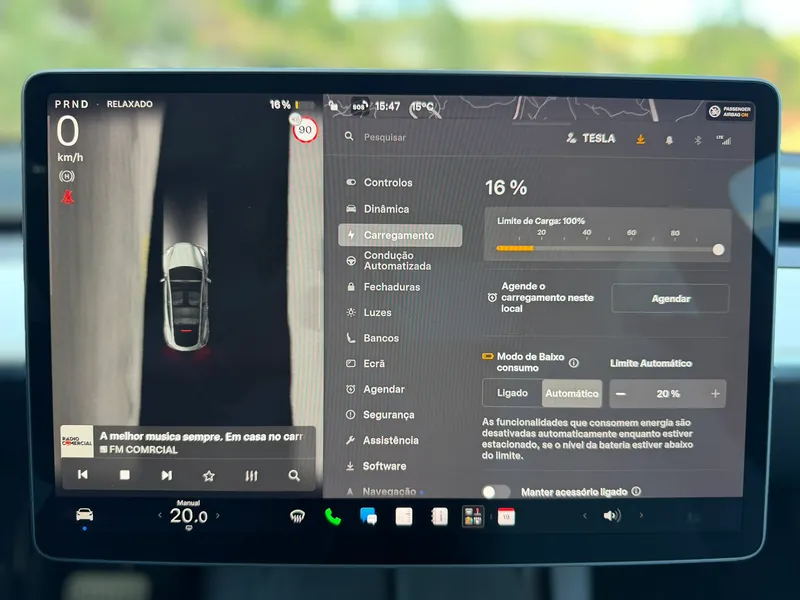
Task: Skip to next radio station
Action: [x=166, y=476]
